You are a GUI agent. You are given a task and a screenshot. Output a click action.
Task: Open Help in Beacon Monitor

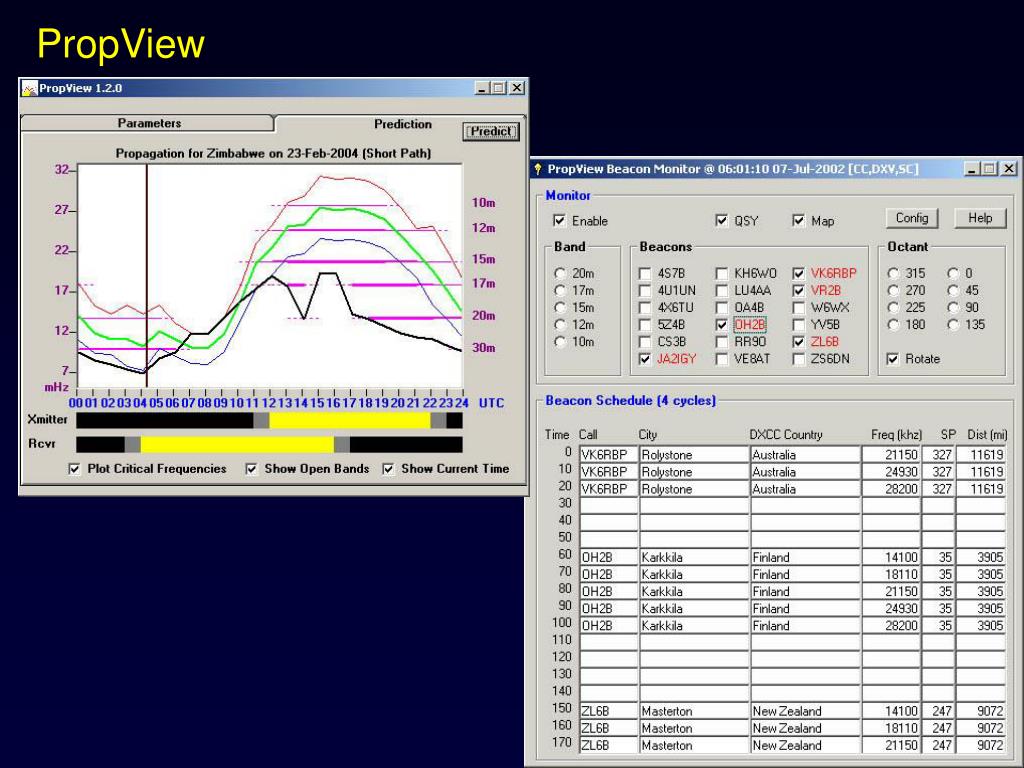(x=980, y=218)
